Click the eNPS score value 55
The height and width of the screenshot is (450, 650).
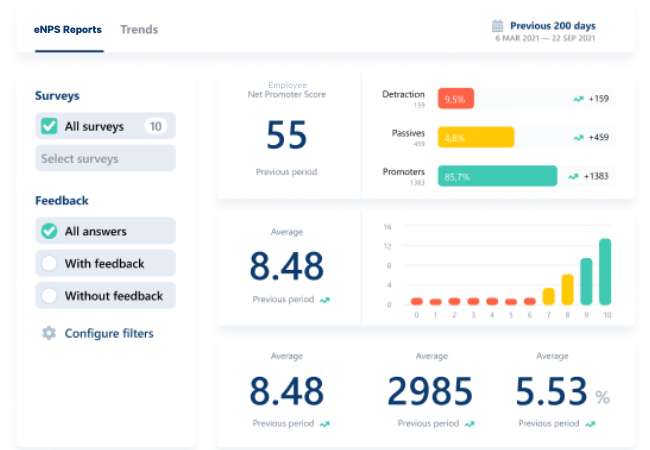tap(286, 135)
